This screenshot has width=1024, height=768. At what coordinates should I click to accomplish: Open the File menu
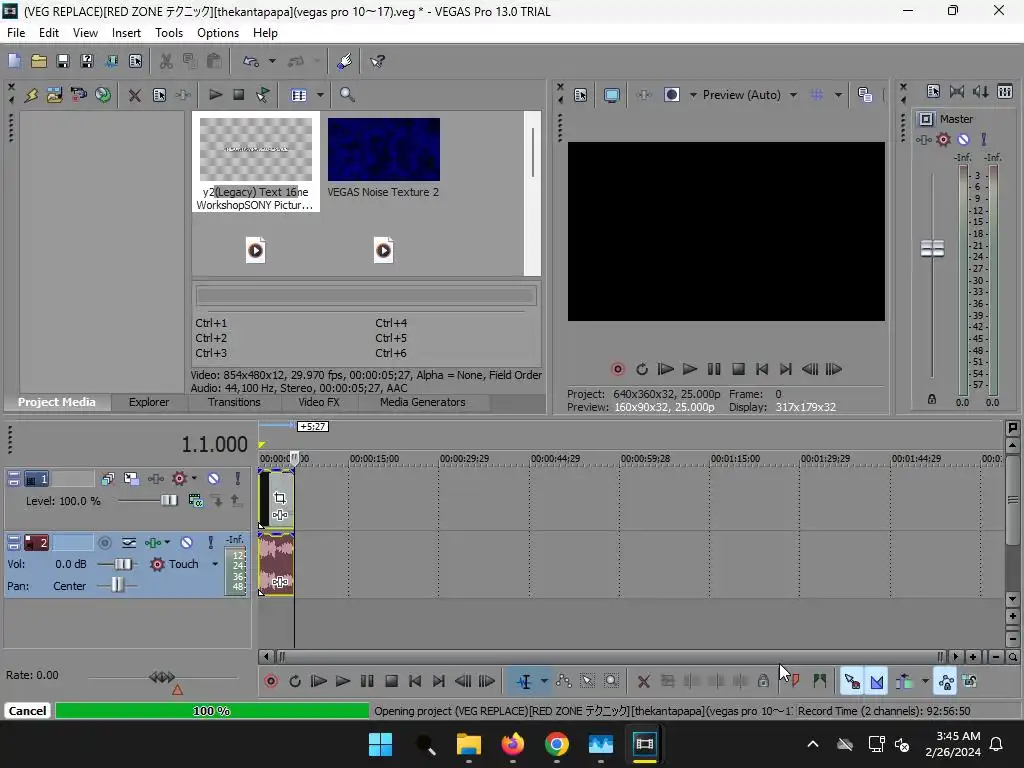[x=16, y=33]
